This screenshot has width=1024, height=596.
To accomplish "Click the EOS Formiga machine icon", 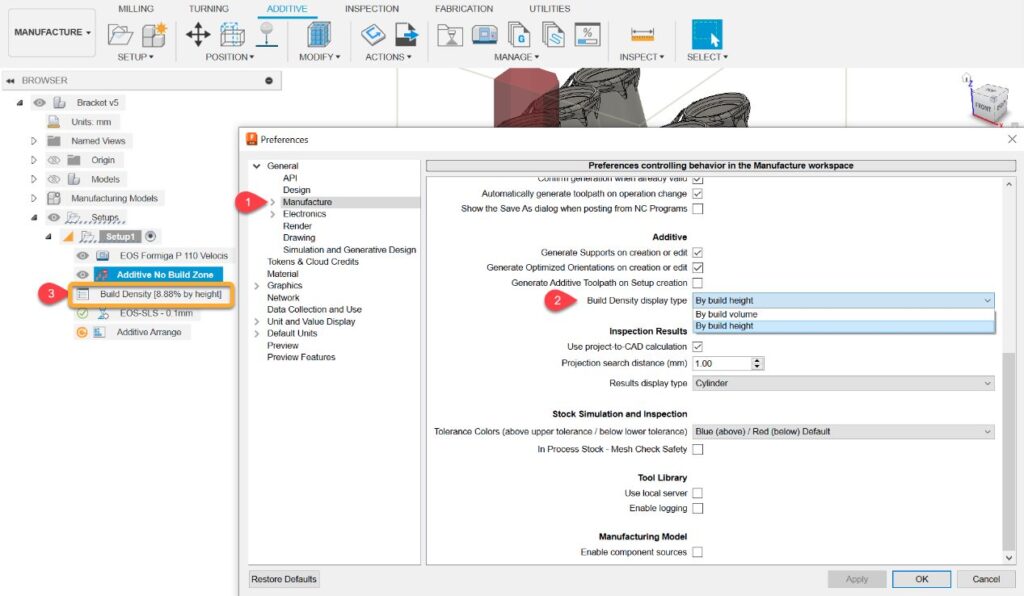I will (x=103, y=256).
